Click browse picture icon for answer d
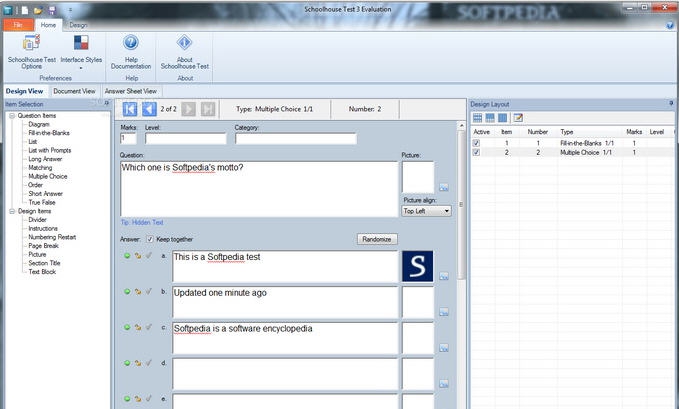Screen dimensions: 679x409 coord(444,384)
